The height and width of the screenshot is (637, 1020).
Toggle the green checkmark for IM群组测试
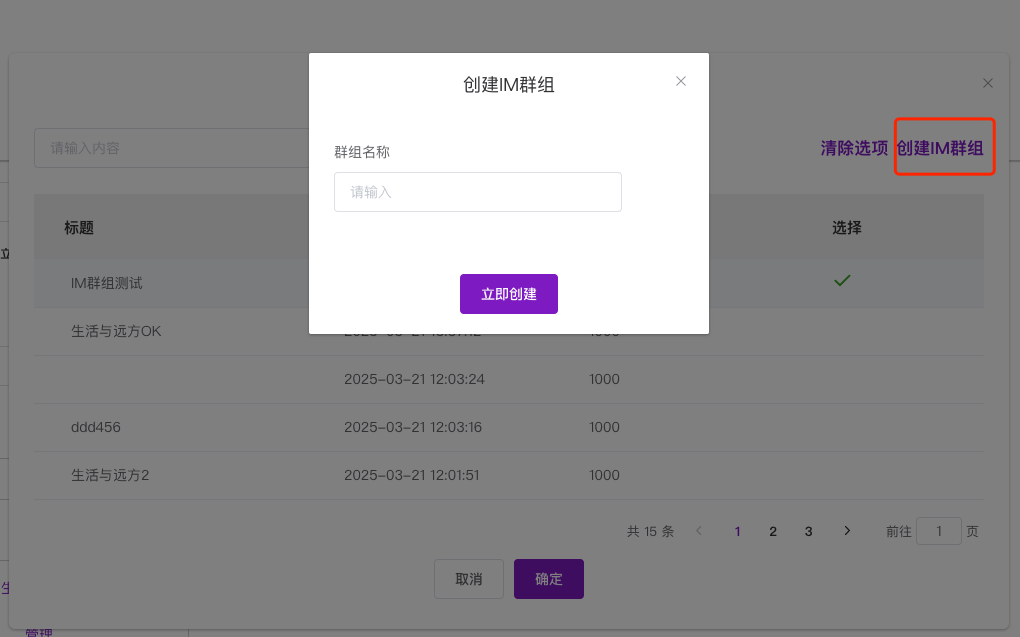click(842, 282)
